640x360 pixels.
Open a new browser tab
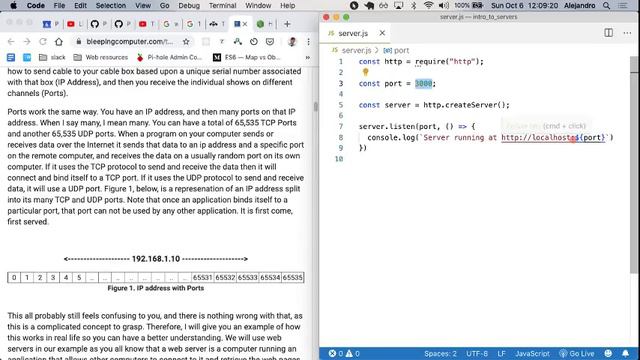tap(287, 24)
